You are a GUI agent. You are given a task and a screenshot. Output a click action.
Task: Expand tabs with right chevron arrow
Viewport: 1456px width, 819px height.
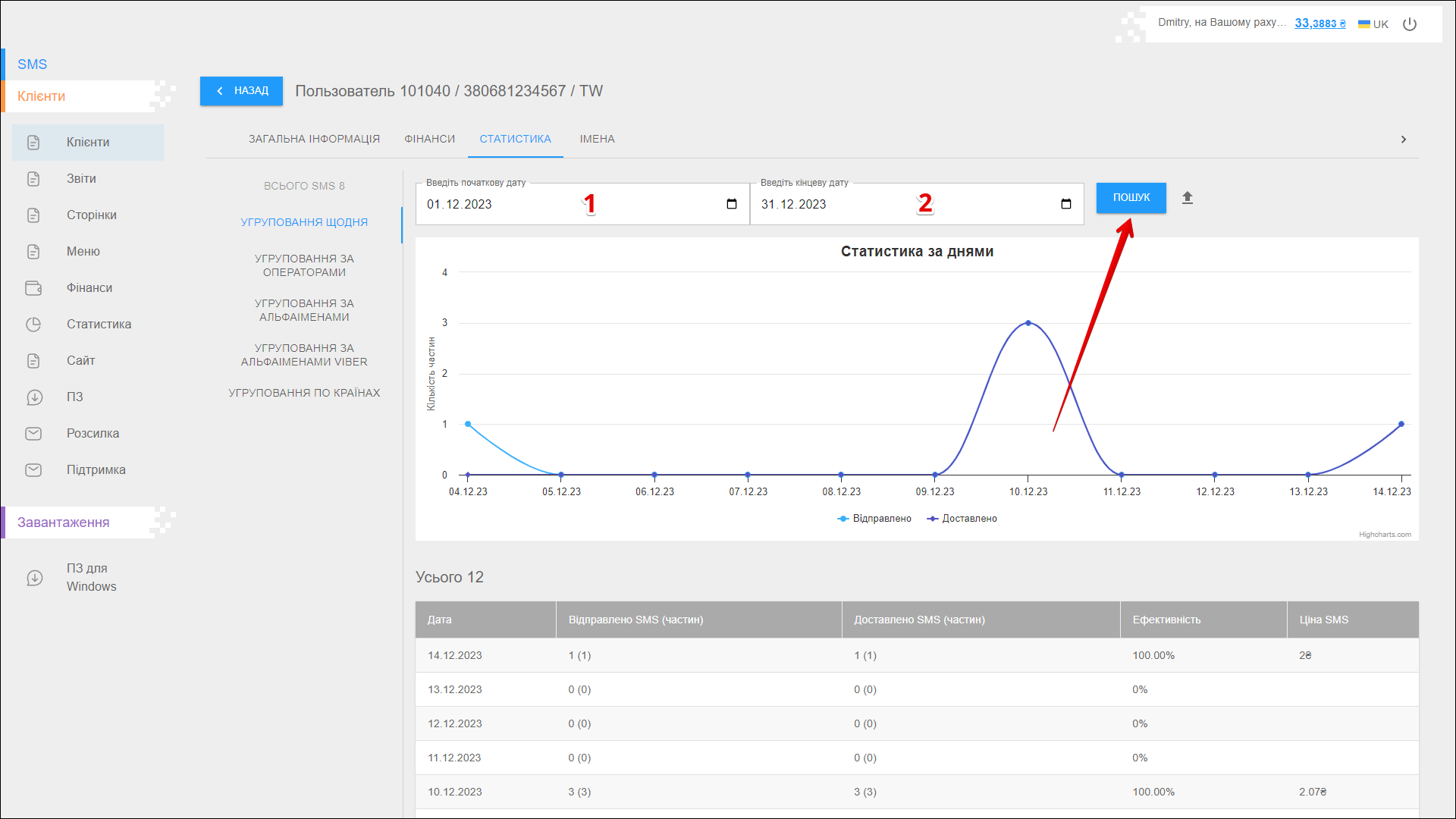1404,140
